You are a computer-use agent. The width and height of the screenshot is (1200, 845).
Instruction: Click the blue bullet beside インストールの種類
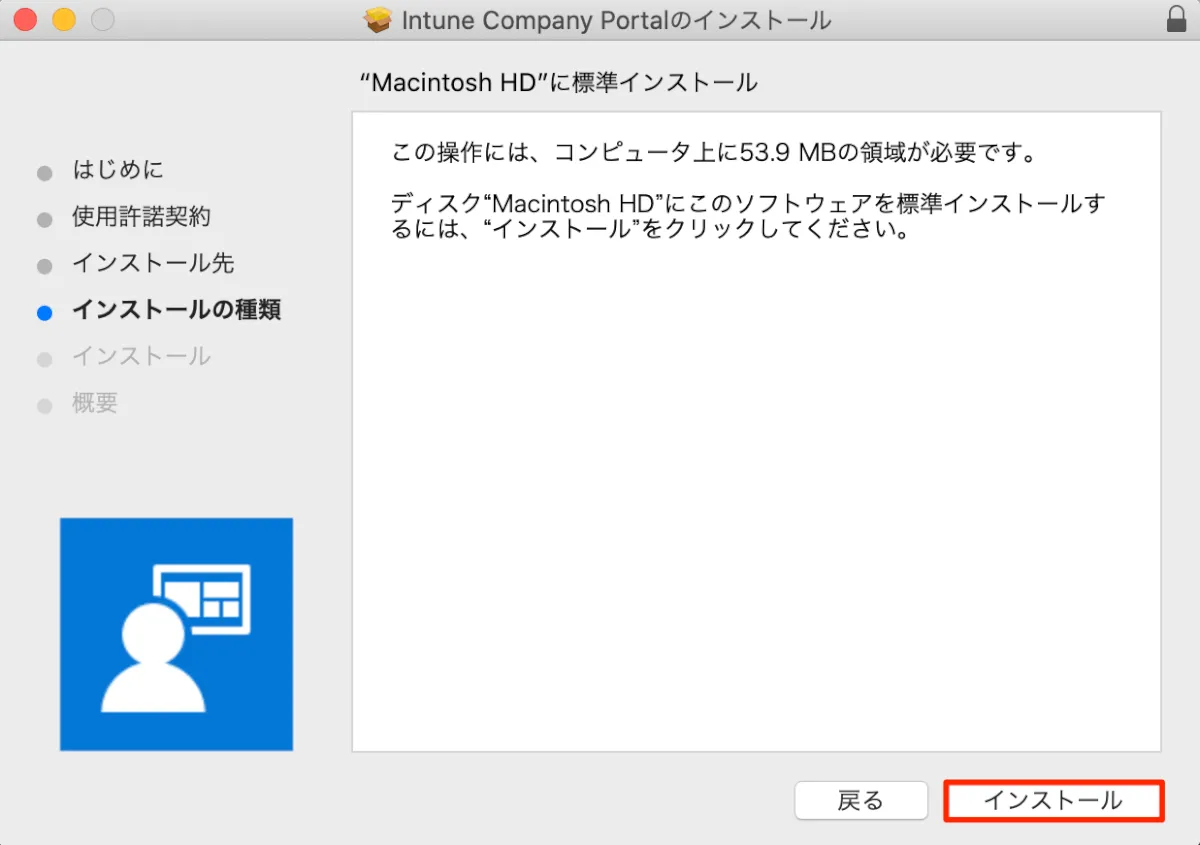pos(44,313)
